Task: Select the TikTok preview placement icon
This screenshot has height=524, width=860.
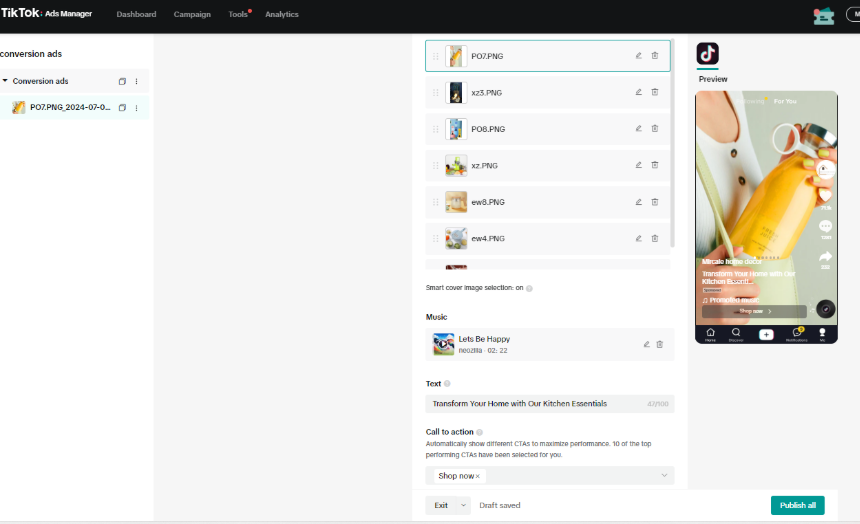Action: coord(708,54)
